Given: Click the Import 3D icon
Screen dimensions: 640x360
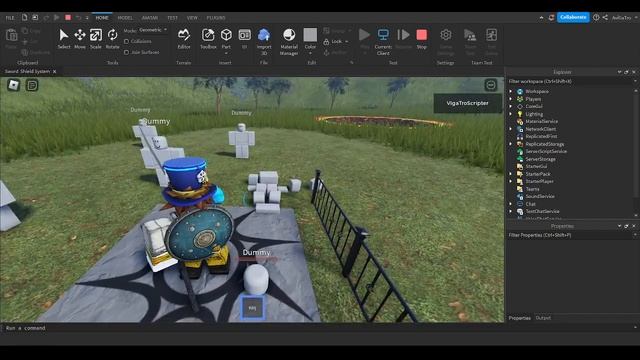Looking at the screenshot, I should 264,35.
